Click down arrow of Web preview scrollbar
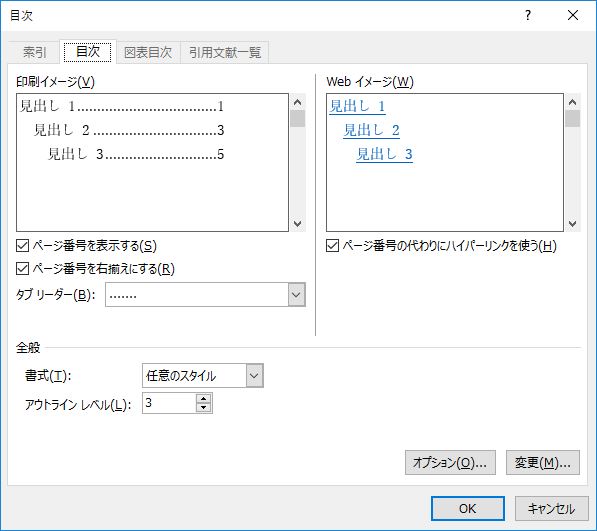This screenshot has height=531, width=597. tap(572, 223)
